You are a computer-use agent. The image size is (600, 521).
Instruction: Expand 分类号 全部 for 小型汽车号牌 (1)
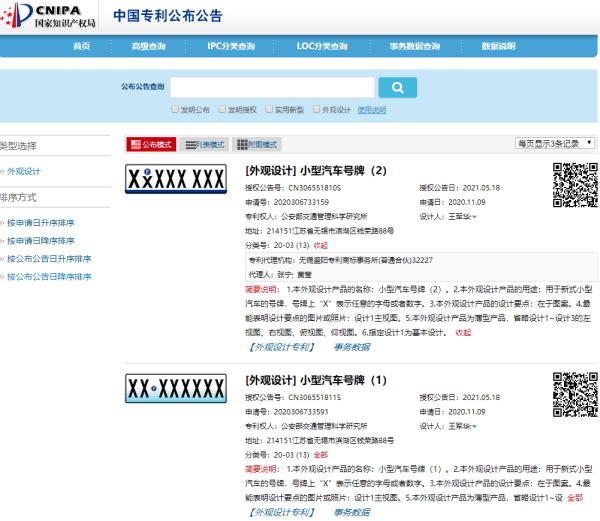point(321,455)
